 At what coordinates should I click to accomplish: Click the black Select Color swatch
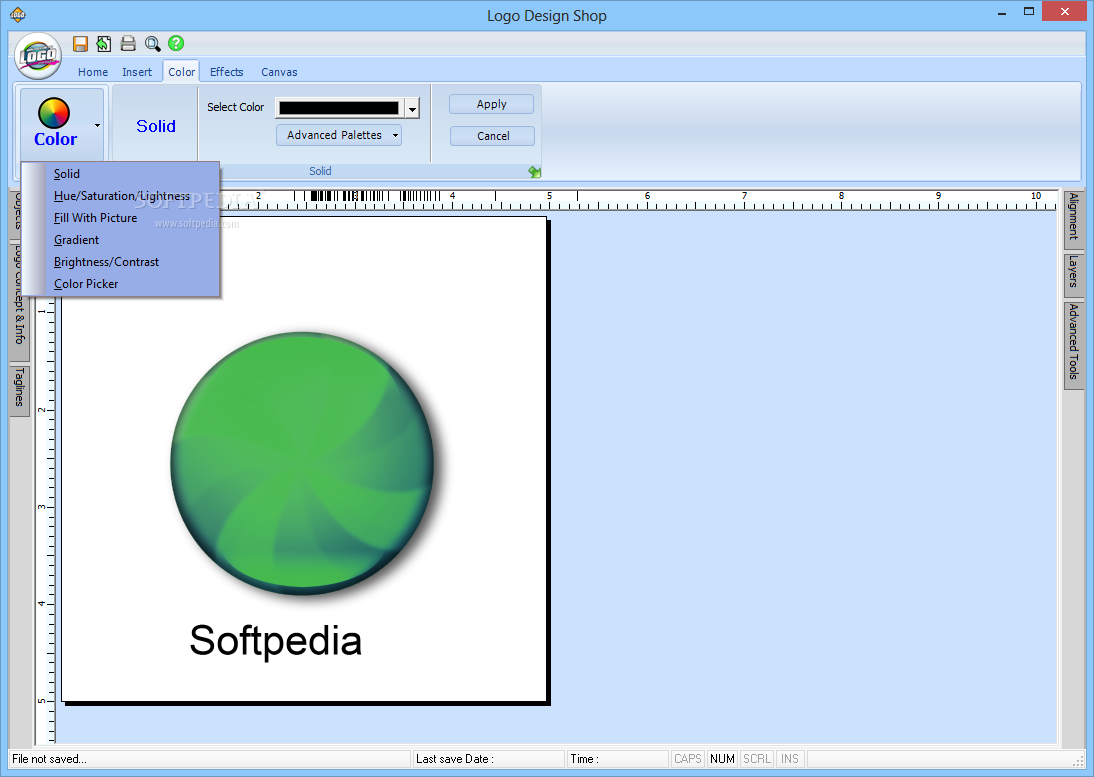[339, 108]
